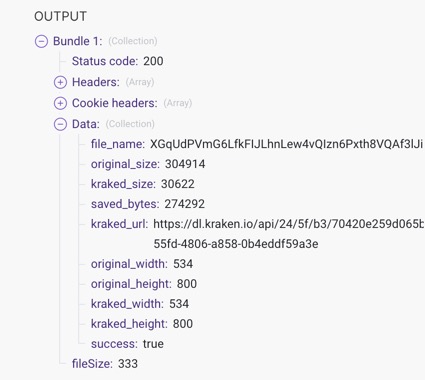Select the fileSize entry
425x380 pixels.
click(x=105, y=364)
